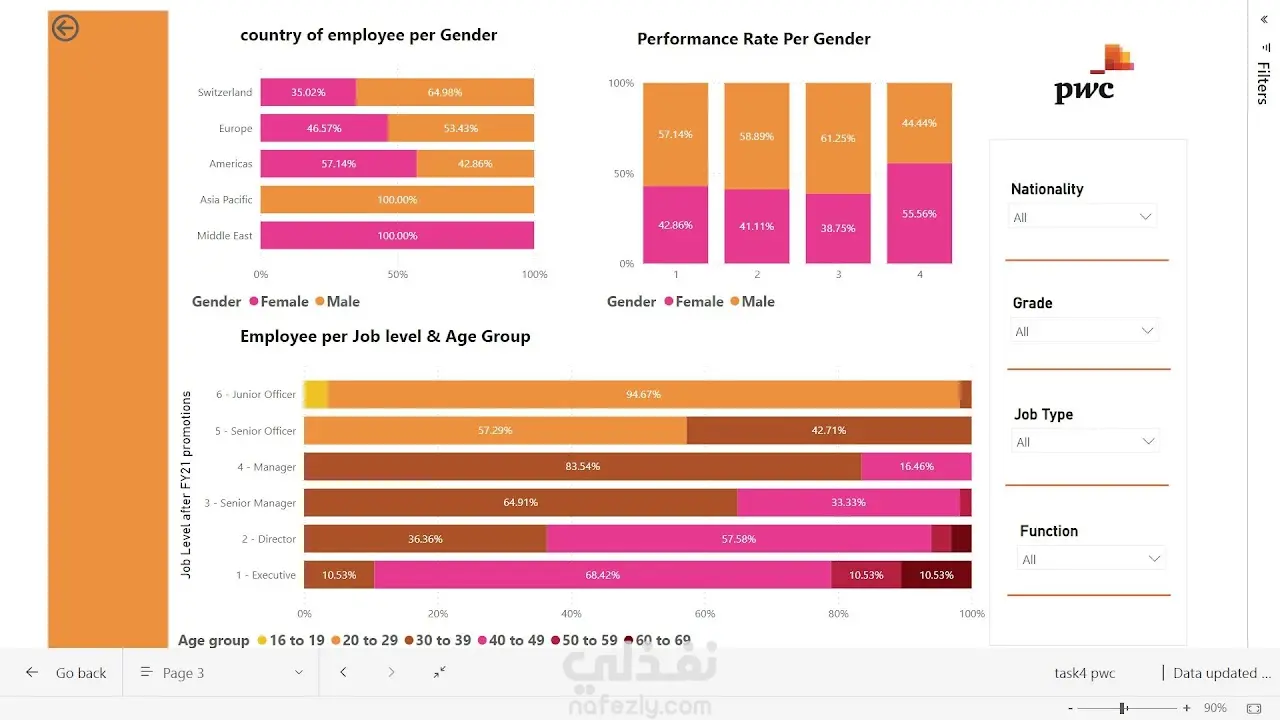Click the zoom in plus icon
The width and height of the screenshot is (1280, 720).
click(1186, 708)
